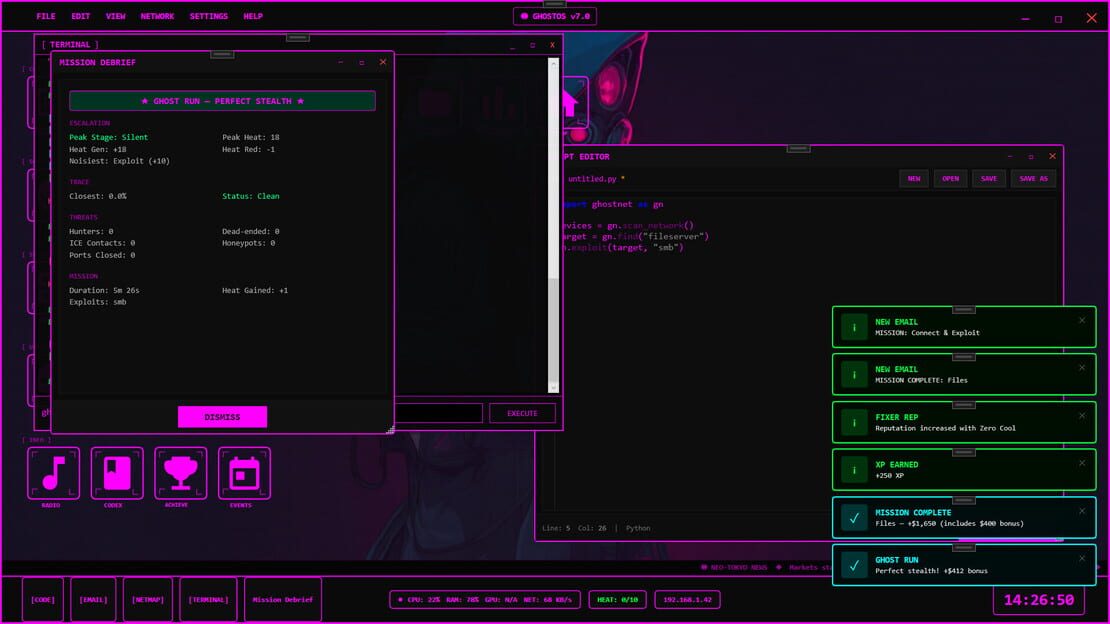The height and width of the screenshot is (624, 1110).
Task: Open the FILE menu
Action: [x=46, y=16]
